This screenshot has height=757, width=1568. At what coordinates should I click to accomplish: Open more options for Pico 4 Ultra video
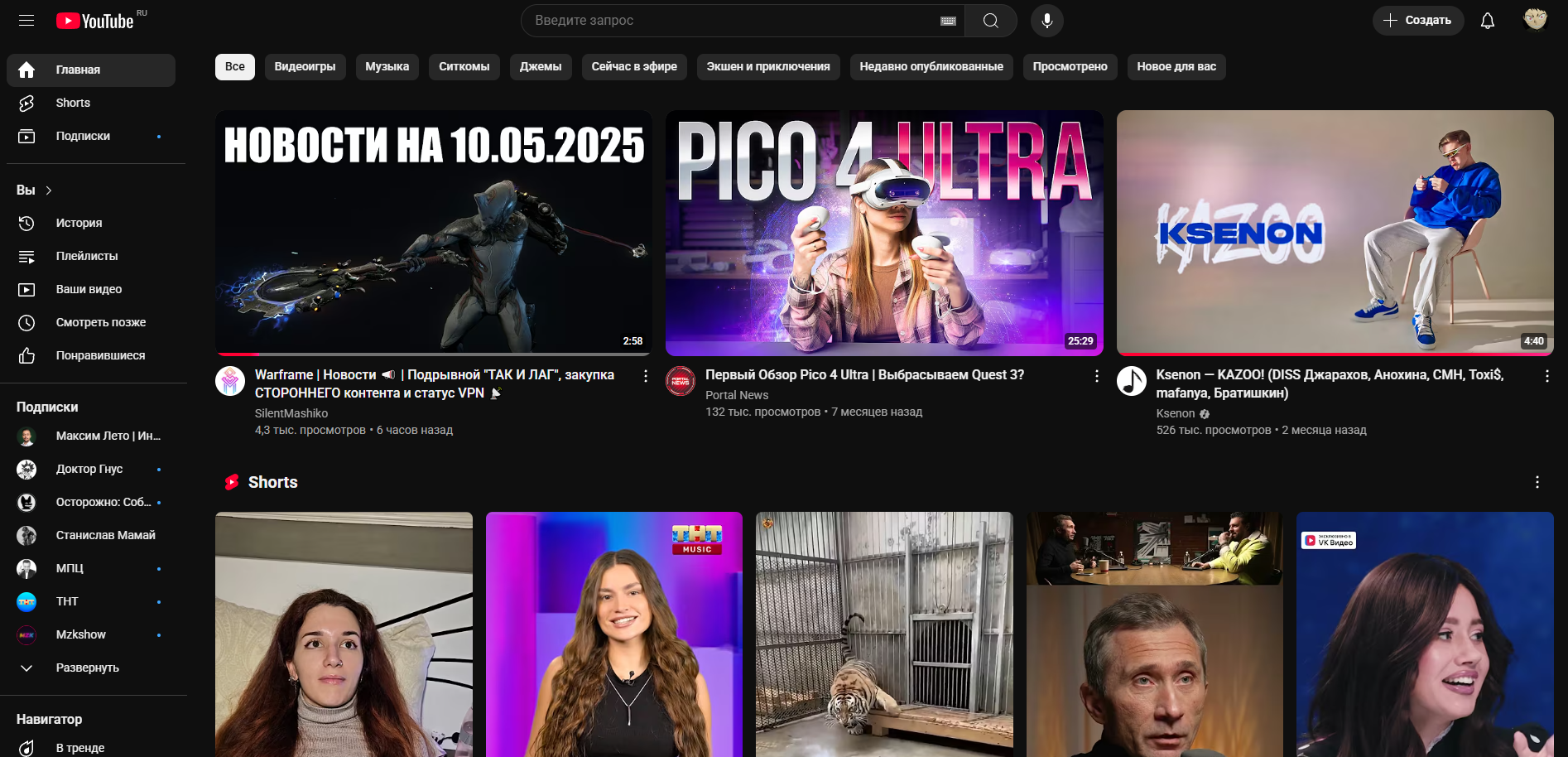(1097, 376)
